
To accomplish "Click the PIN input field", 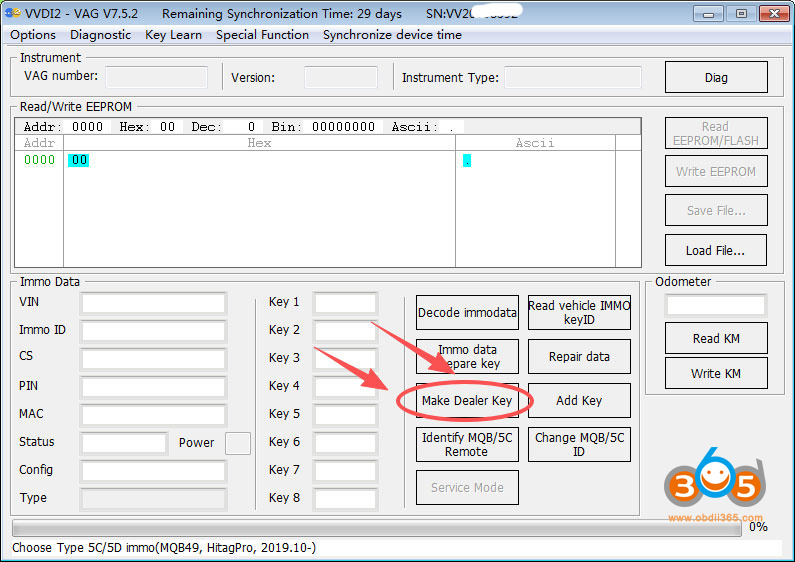I will coord(153,387).
